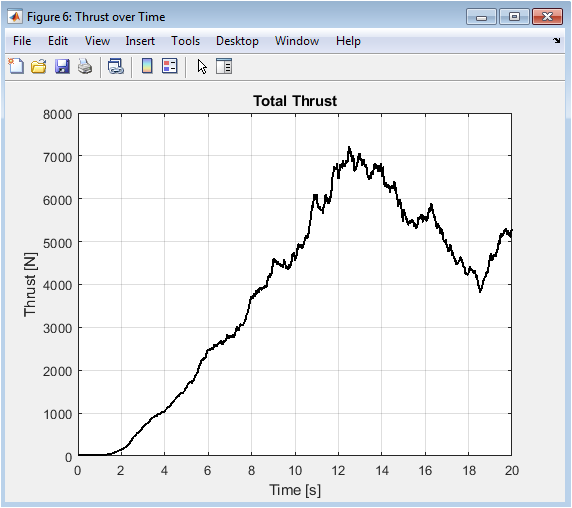Image resolution: width=572 pixels, height=508 pixels.
Task: Minimize the Figure 6 window
Action: click(x=481, y=17)
